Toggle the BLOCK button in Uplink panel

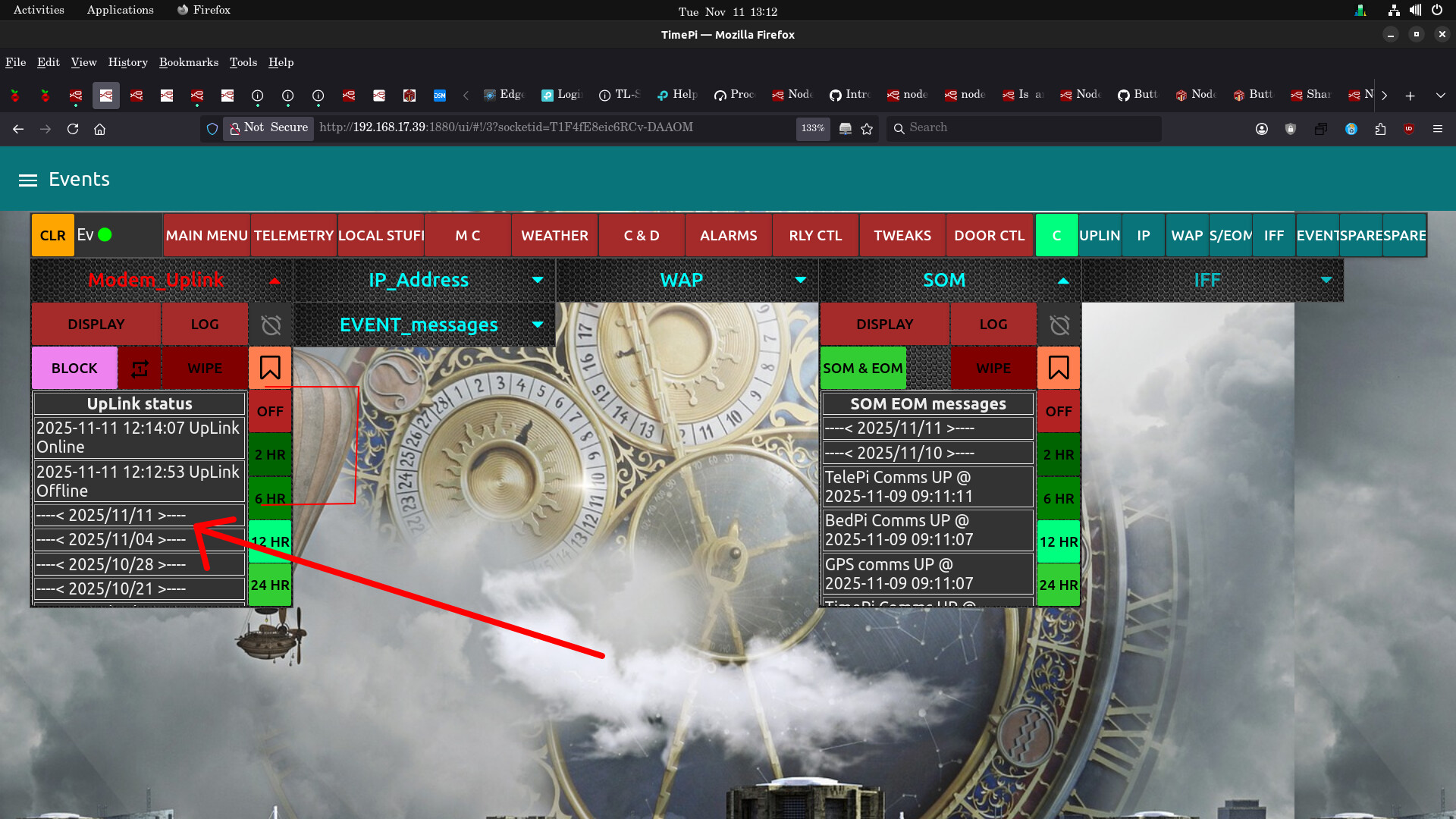pos(74,369)
